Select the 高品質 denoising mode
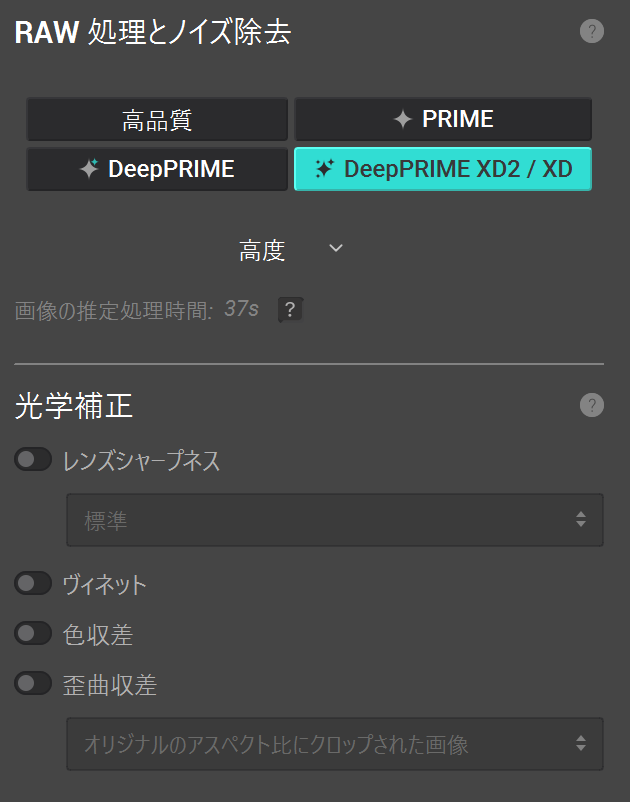Image resolution: width=630 pixels, height=802 pixels. point(157,120)
